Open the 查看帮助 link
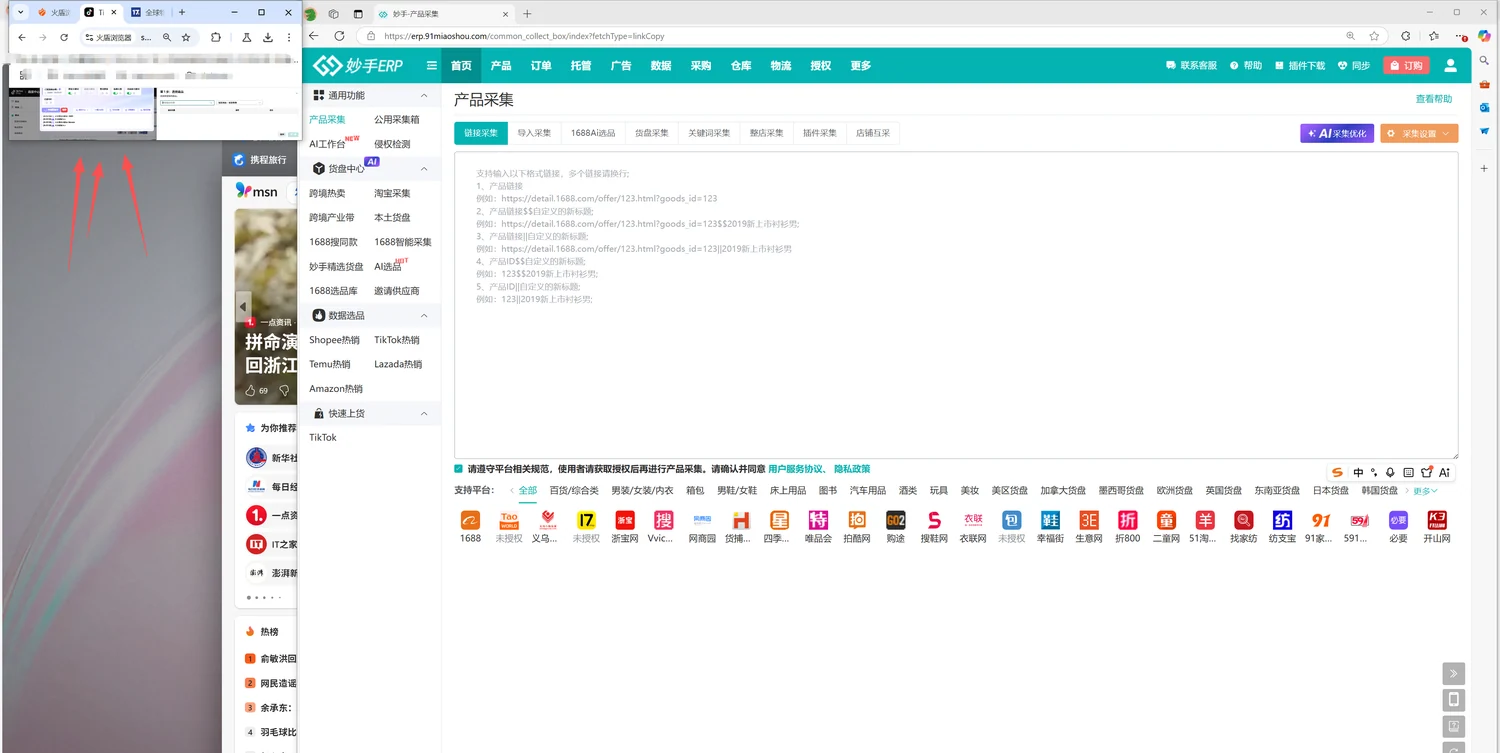 (1434, 99)
